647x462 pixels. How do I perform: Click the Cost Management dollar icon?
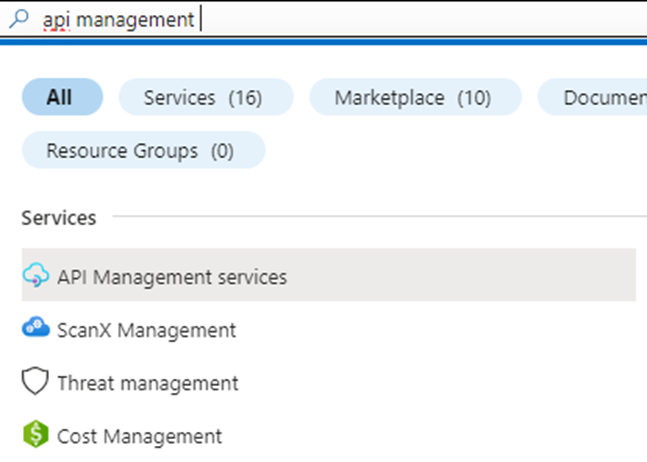click(35, 436)
